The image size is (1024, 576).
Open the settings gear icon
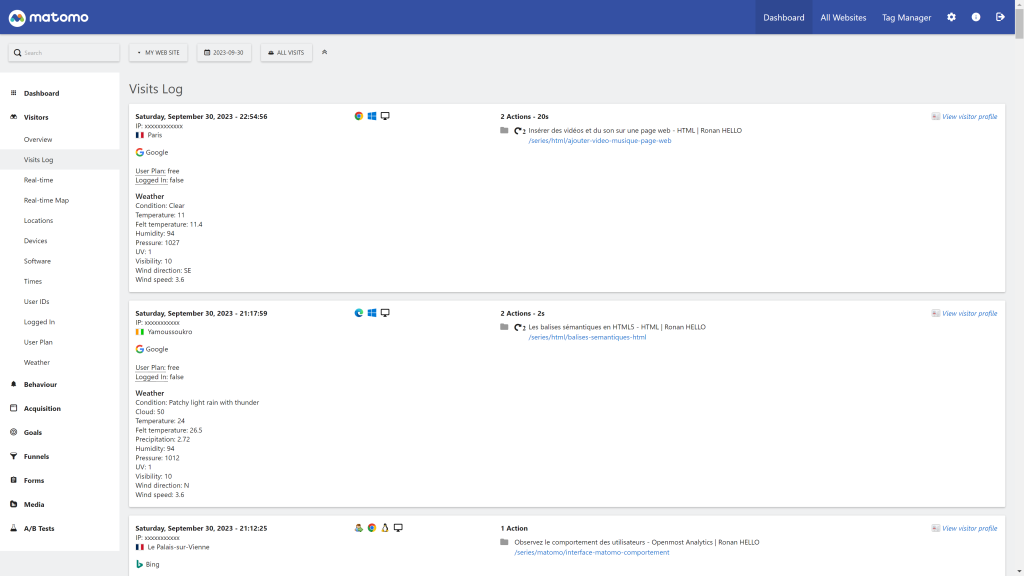click(x=951, y=17)
